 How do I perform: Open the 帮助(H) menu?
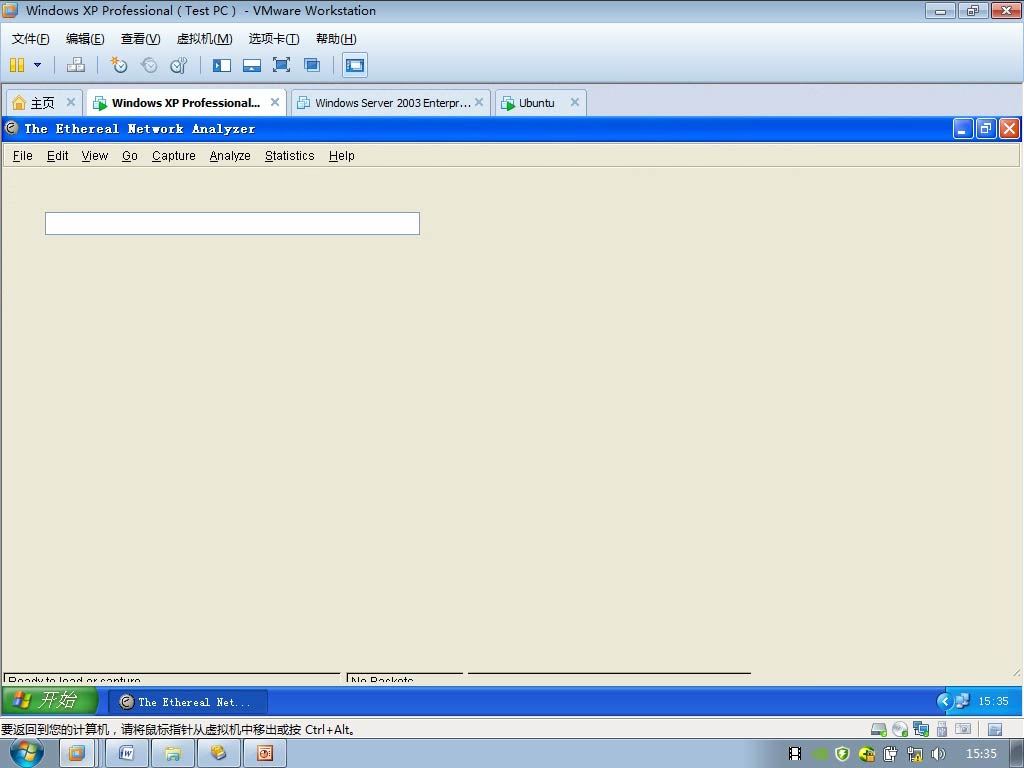tap(336, 39)
